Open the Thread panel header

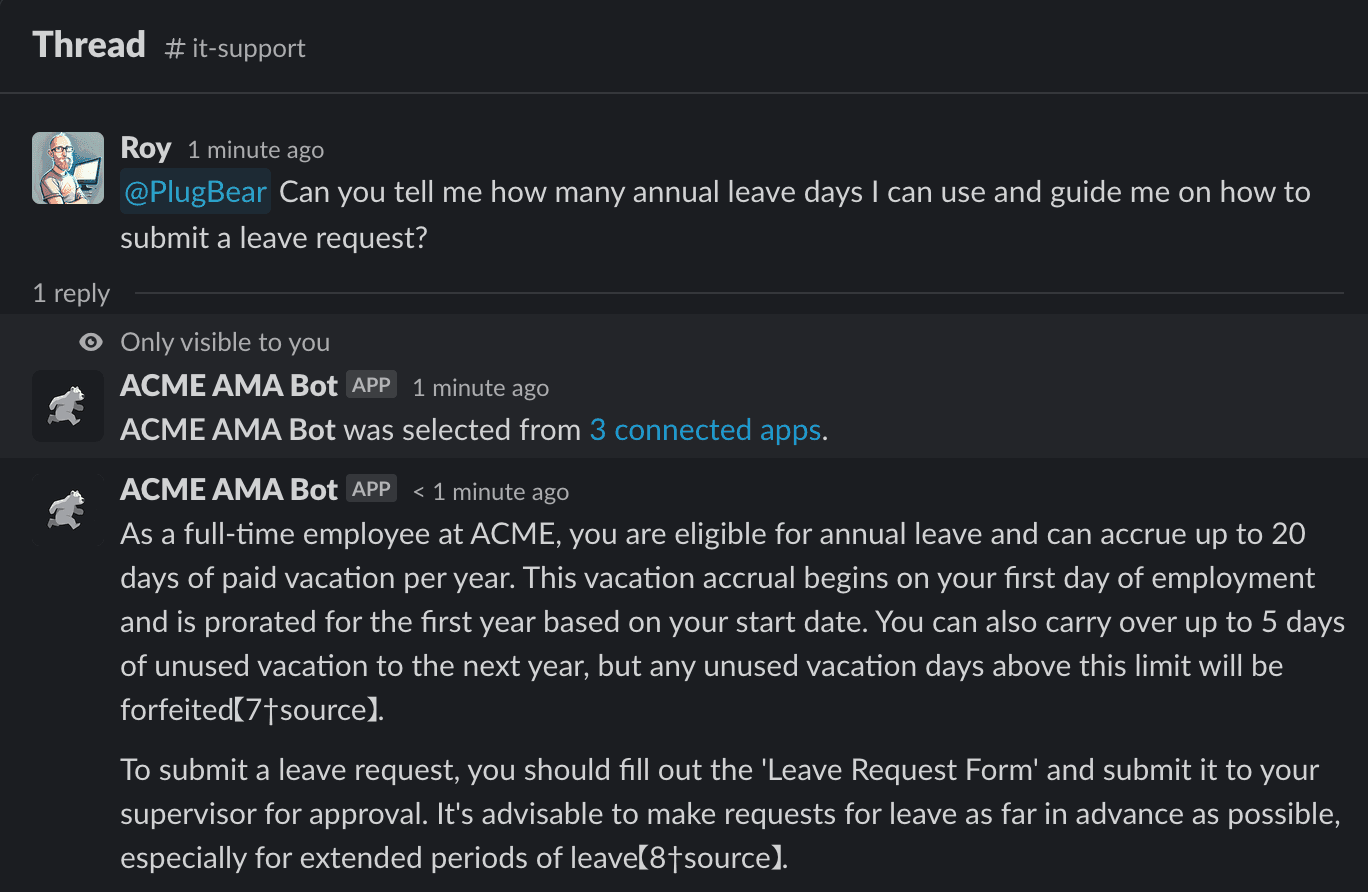coord(88,44)
